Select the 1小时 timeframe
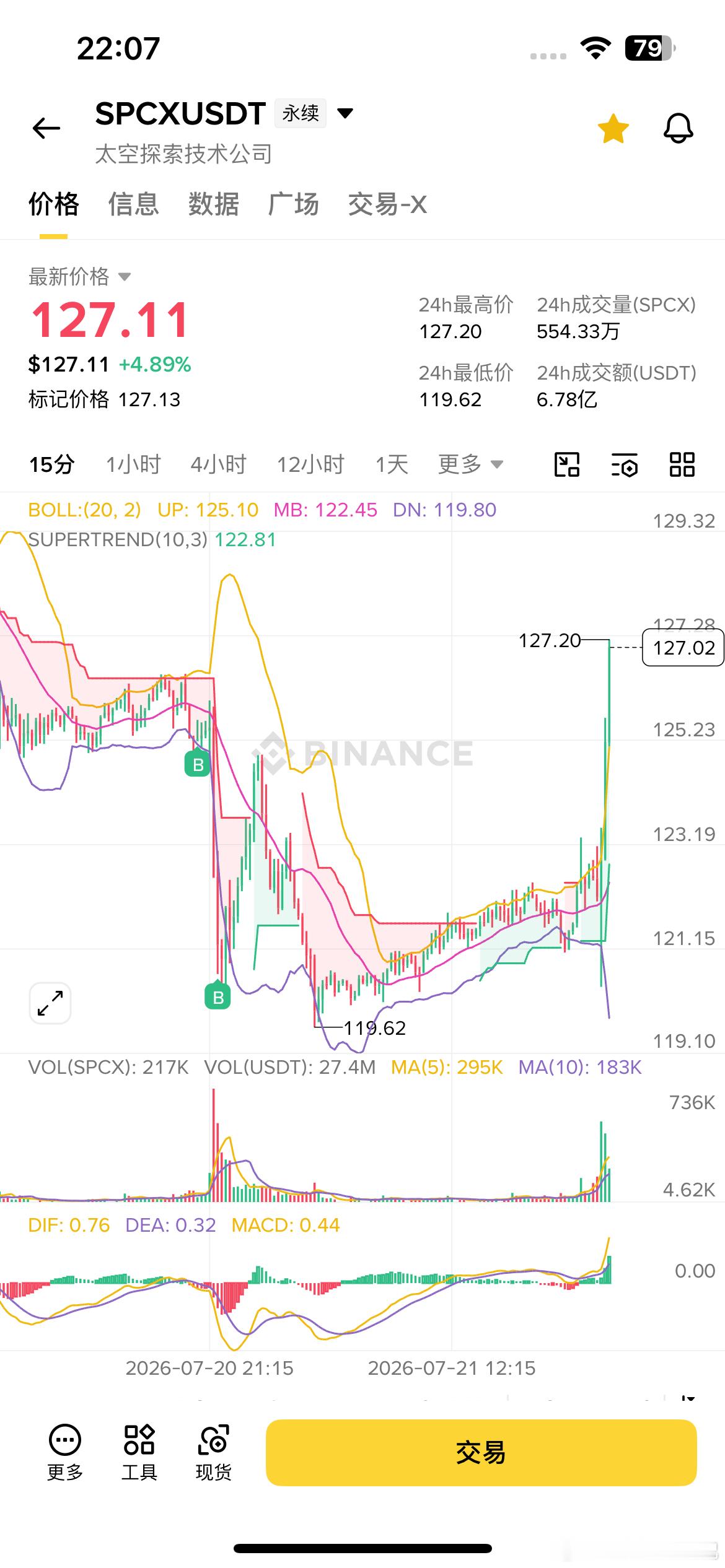Viewport: 725px width, 1568px height. tap(133, 464)
